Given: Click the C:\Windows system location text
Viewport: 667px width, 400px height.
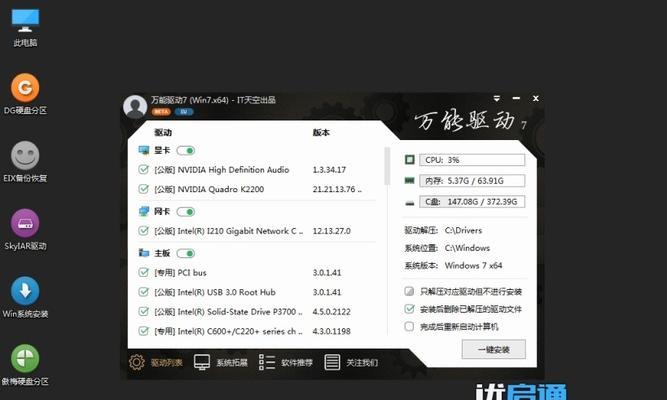Looking at the screenshot, I should pyautogui.click(x=467, y=248).
